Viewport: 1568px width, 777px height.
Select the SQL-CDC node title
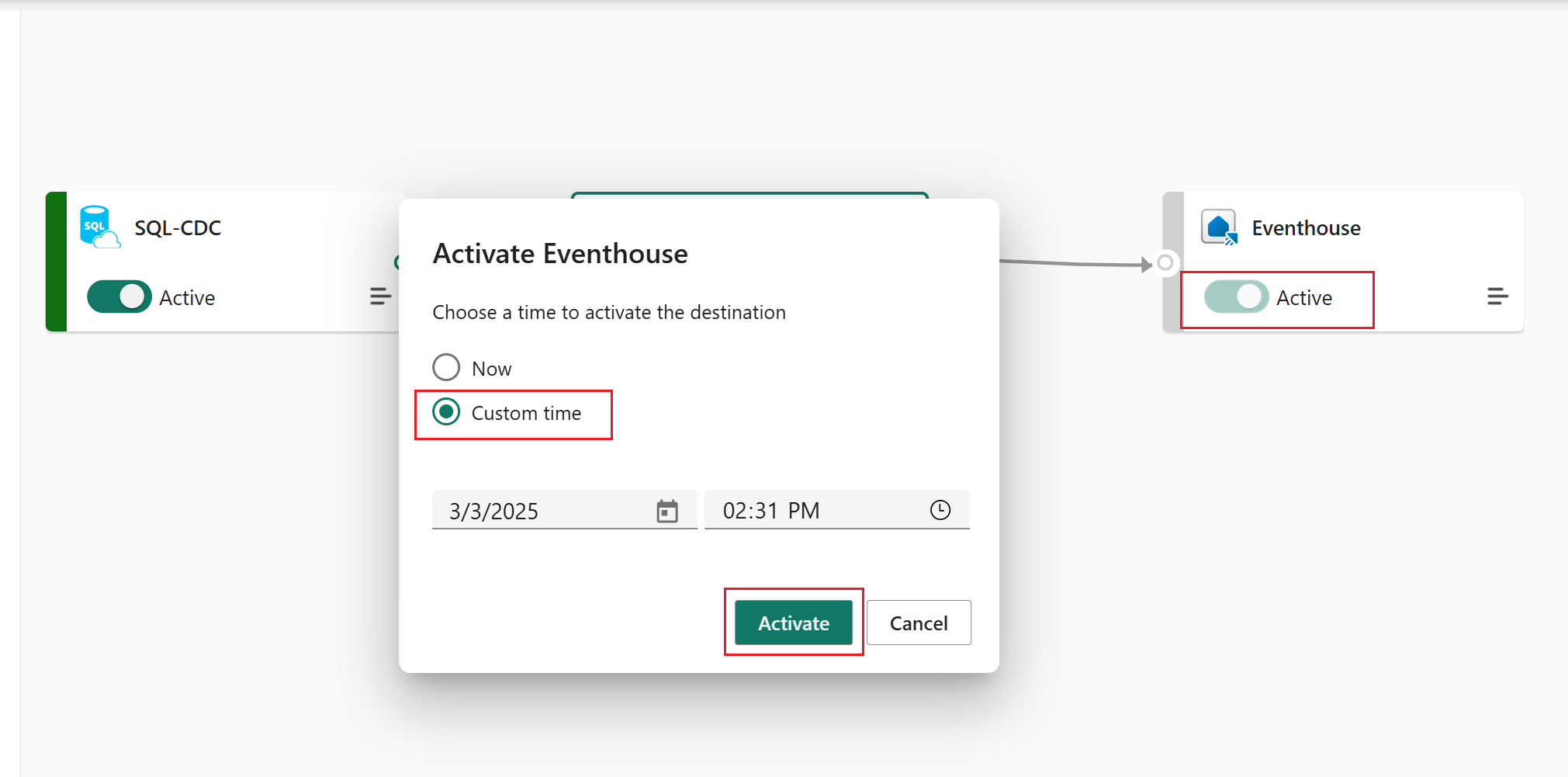178,228
